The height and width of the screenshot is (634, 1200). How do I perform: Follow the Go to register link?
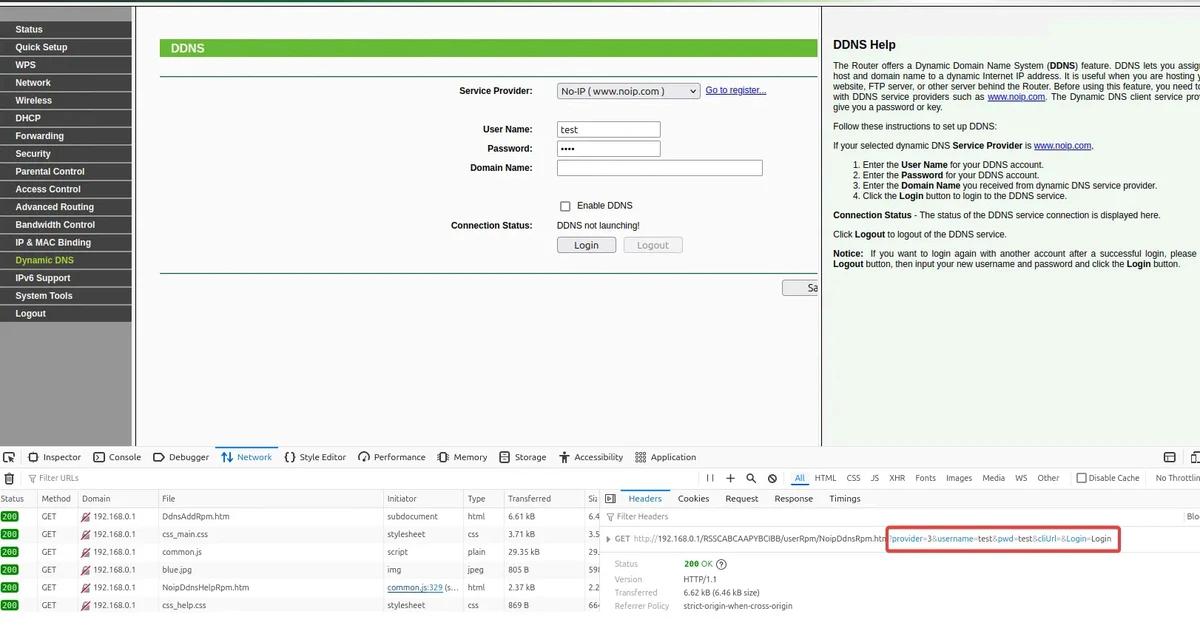click(736, 90)
